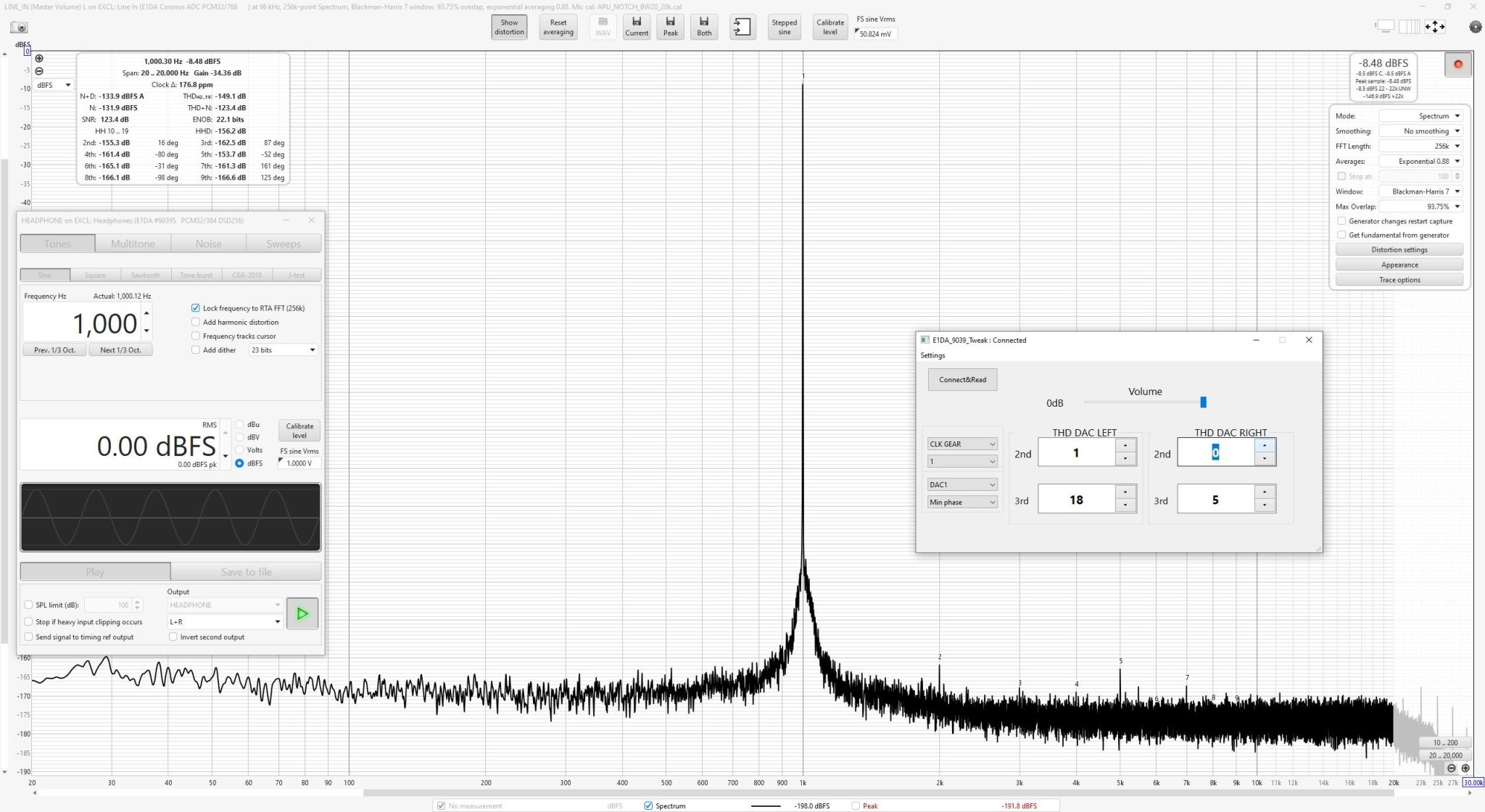Enable Get fundamental from generator
Image resolution: width=1485 pixels, height=812 pixels.
pos(1341,235)
